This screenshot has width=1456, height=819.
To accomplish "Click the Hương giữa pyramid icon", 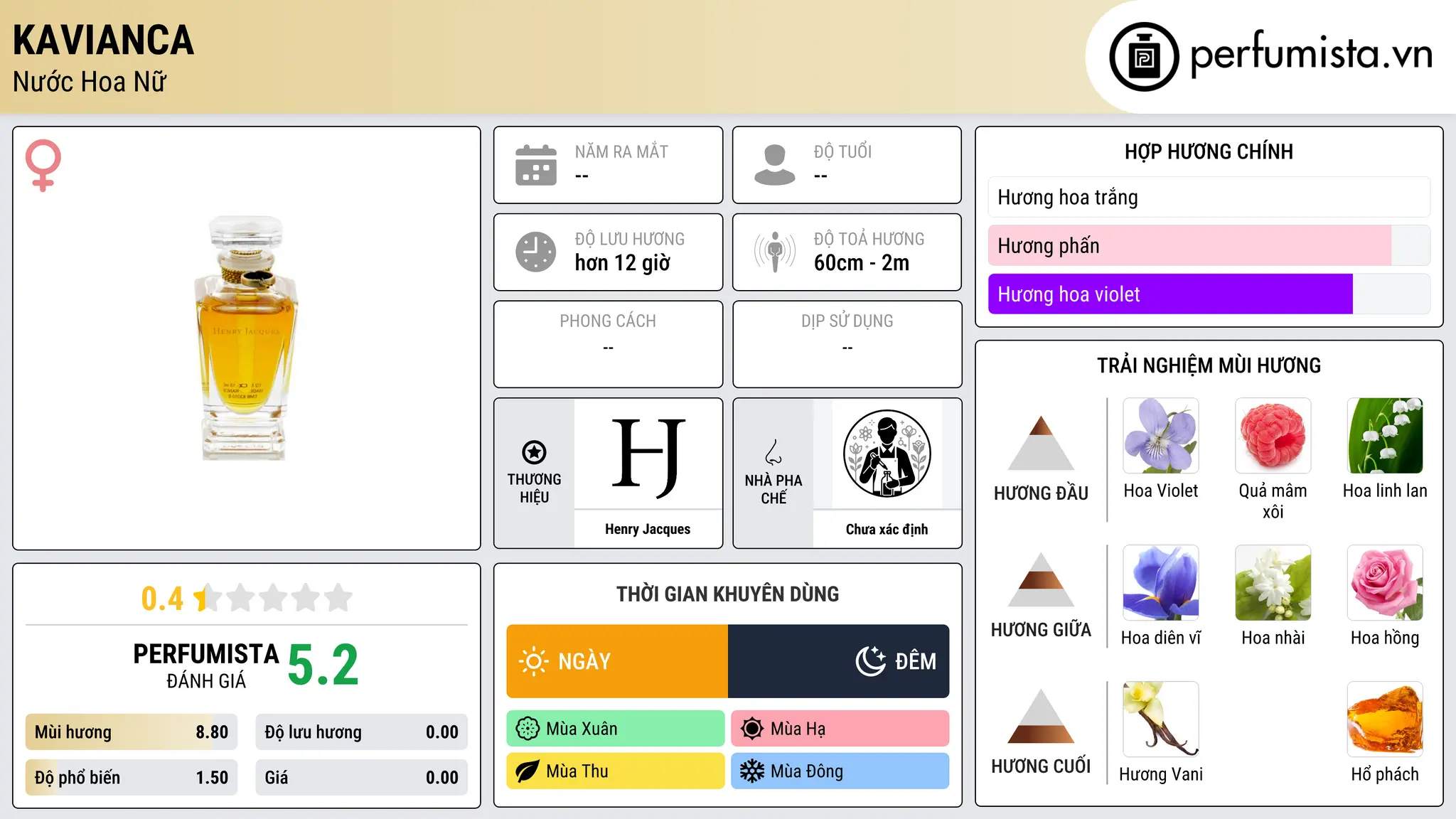I will tap(1041, 579).
